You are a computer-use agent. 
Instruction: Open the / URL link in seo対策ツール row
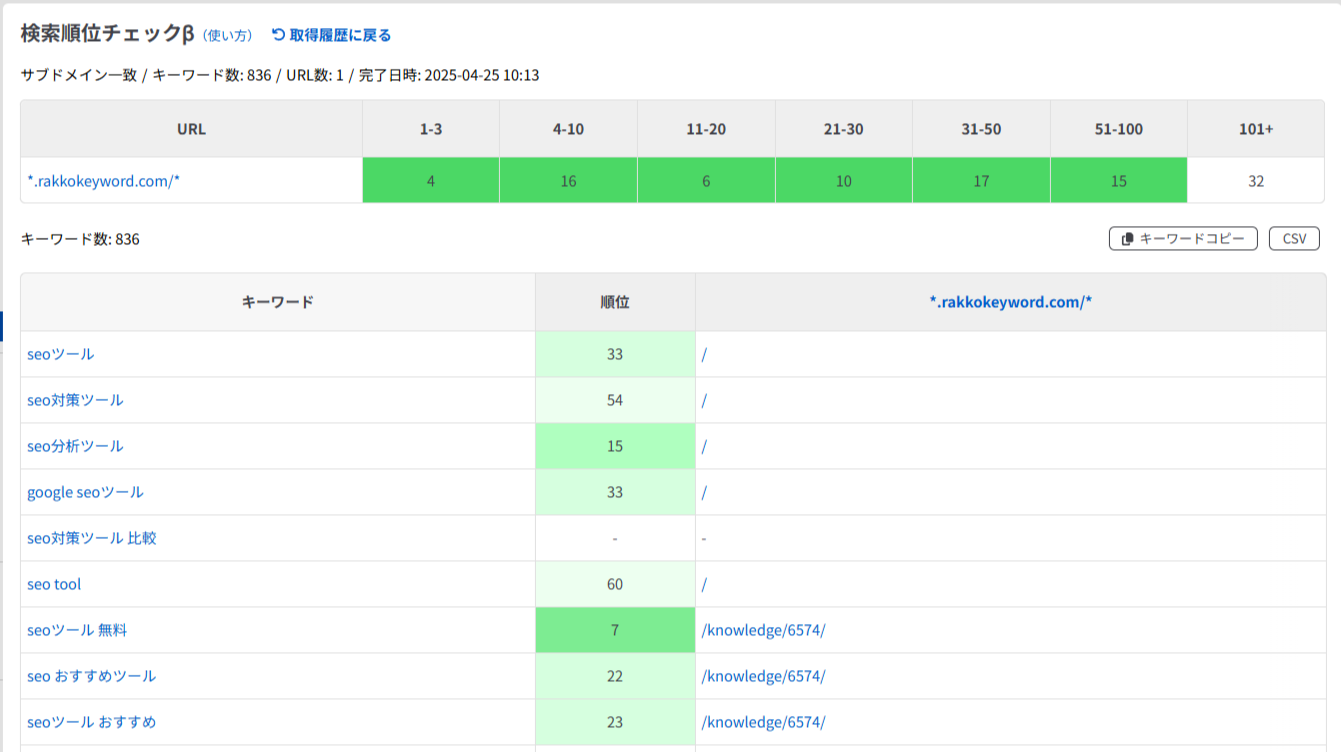point(704,400)
